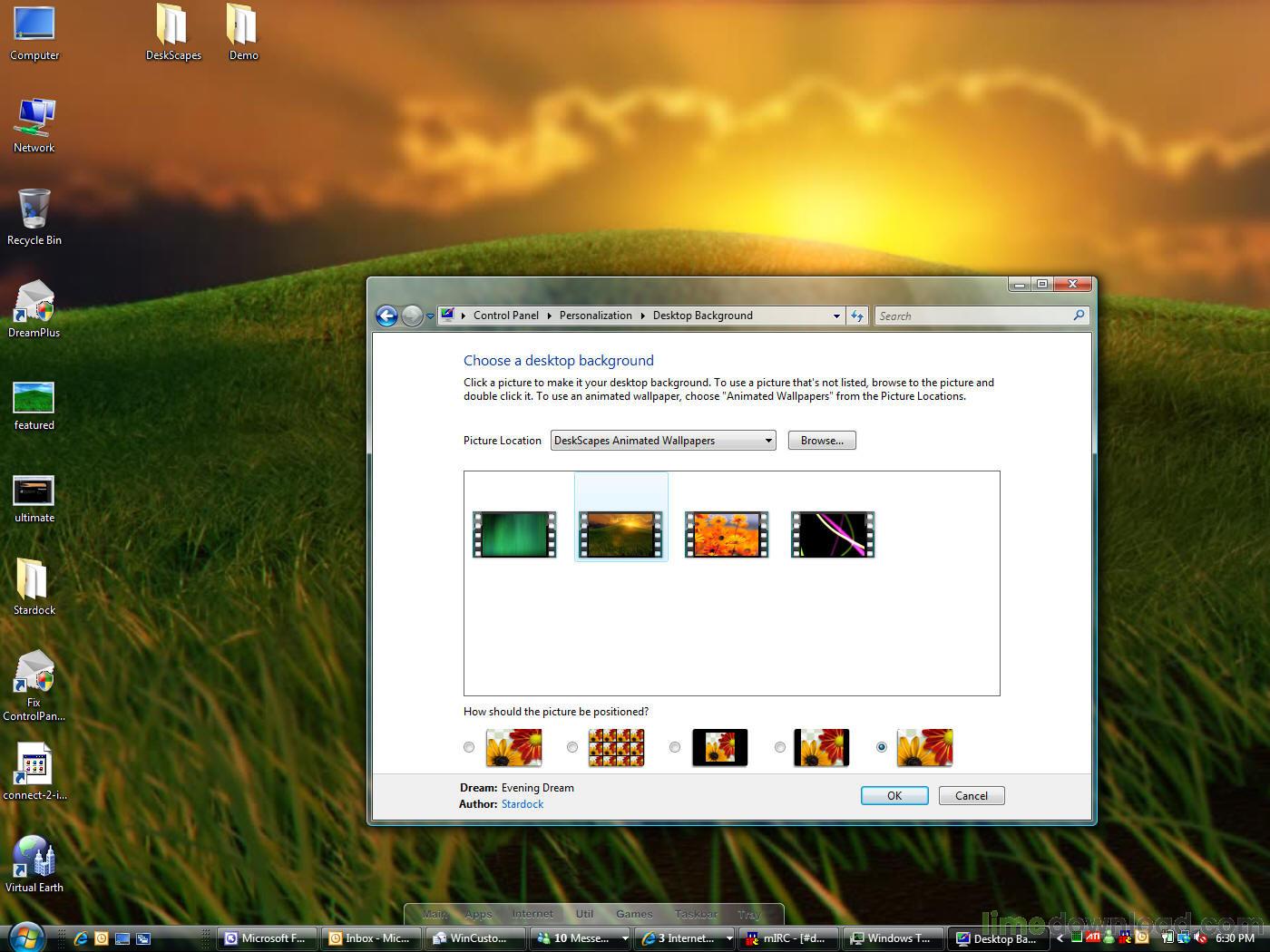The image size is (1270, 952).
Task: Click the Browse button
Action: point(821,441)
